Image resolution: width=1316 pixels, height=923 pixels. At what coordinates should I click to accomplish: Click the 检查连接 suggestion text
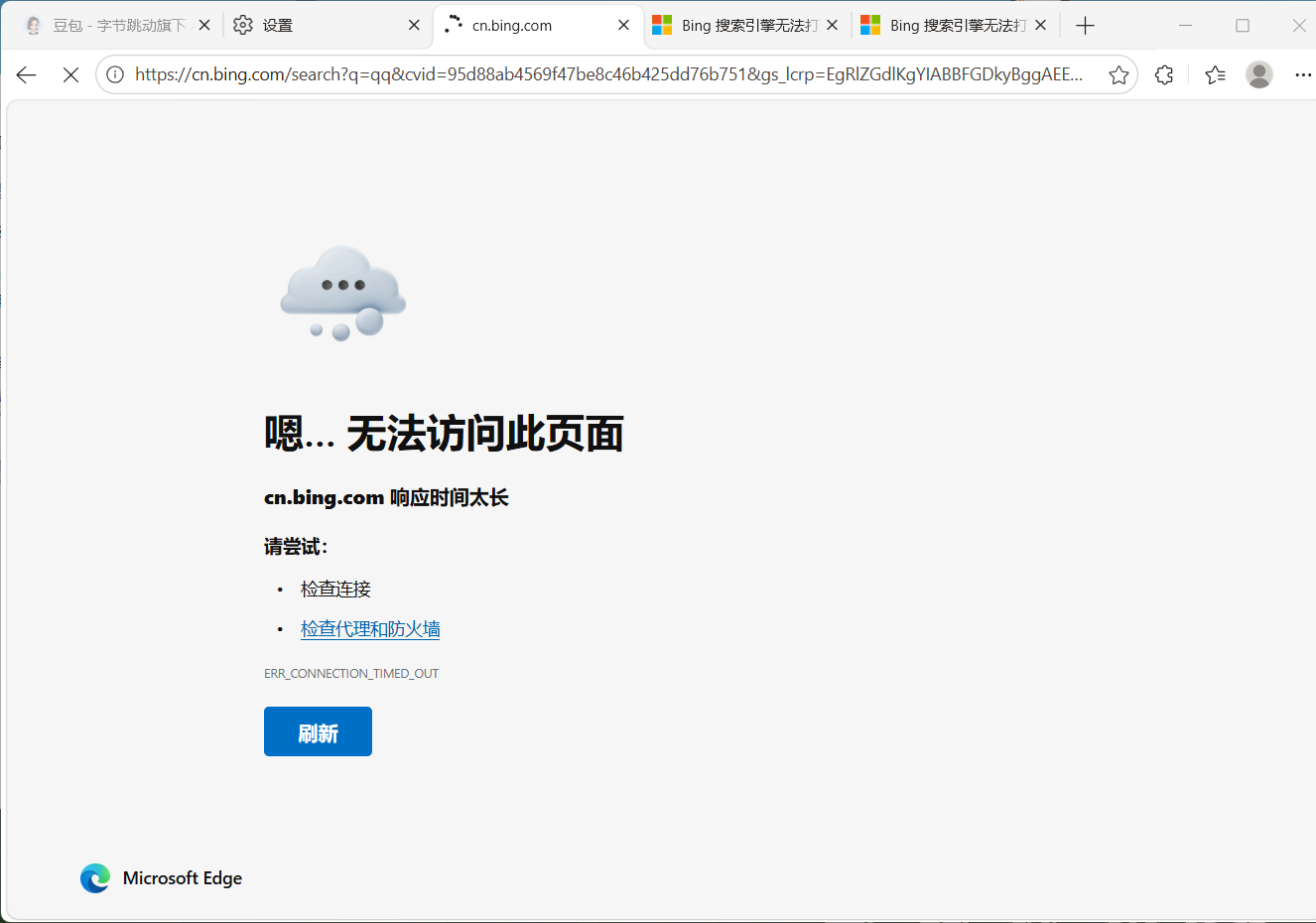click(335, 590)
